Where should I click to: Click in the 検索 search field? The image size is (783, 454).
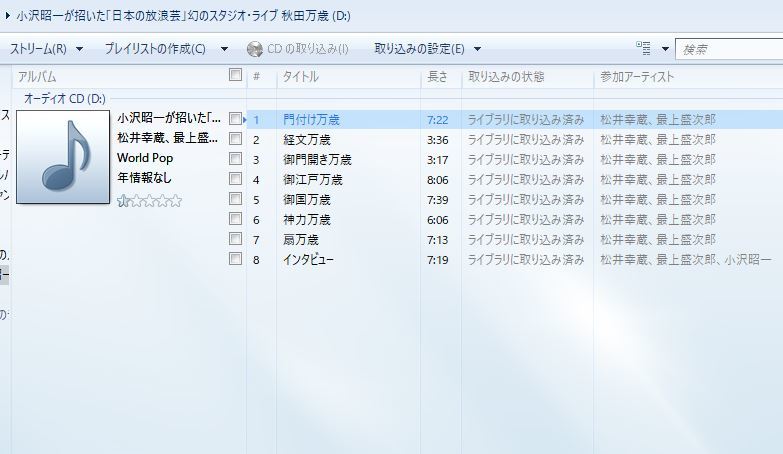pos(729,49)
